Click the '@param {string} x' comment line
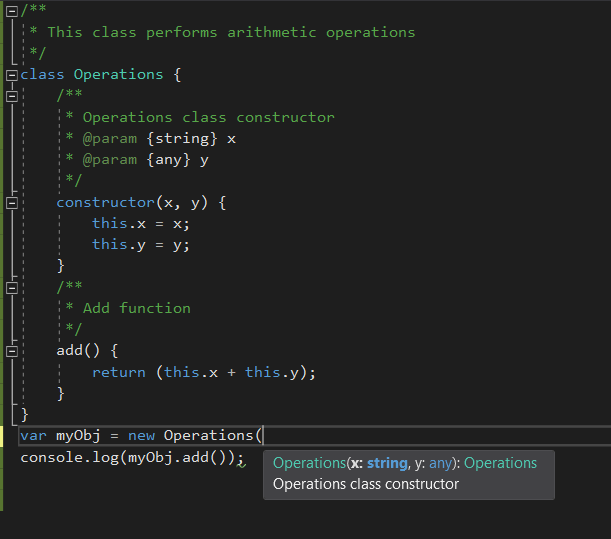This screenshot has width=611, height=539. click(150, 138)
